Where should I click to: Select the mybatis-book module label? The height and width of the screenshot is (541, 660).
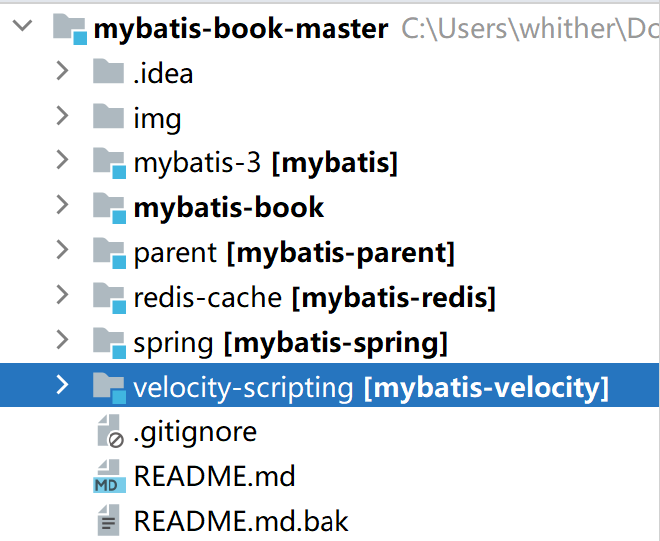(x=228, y=207)
